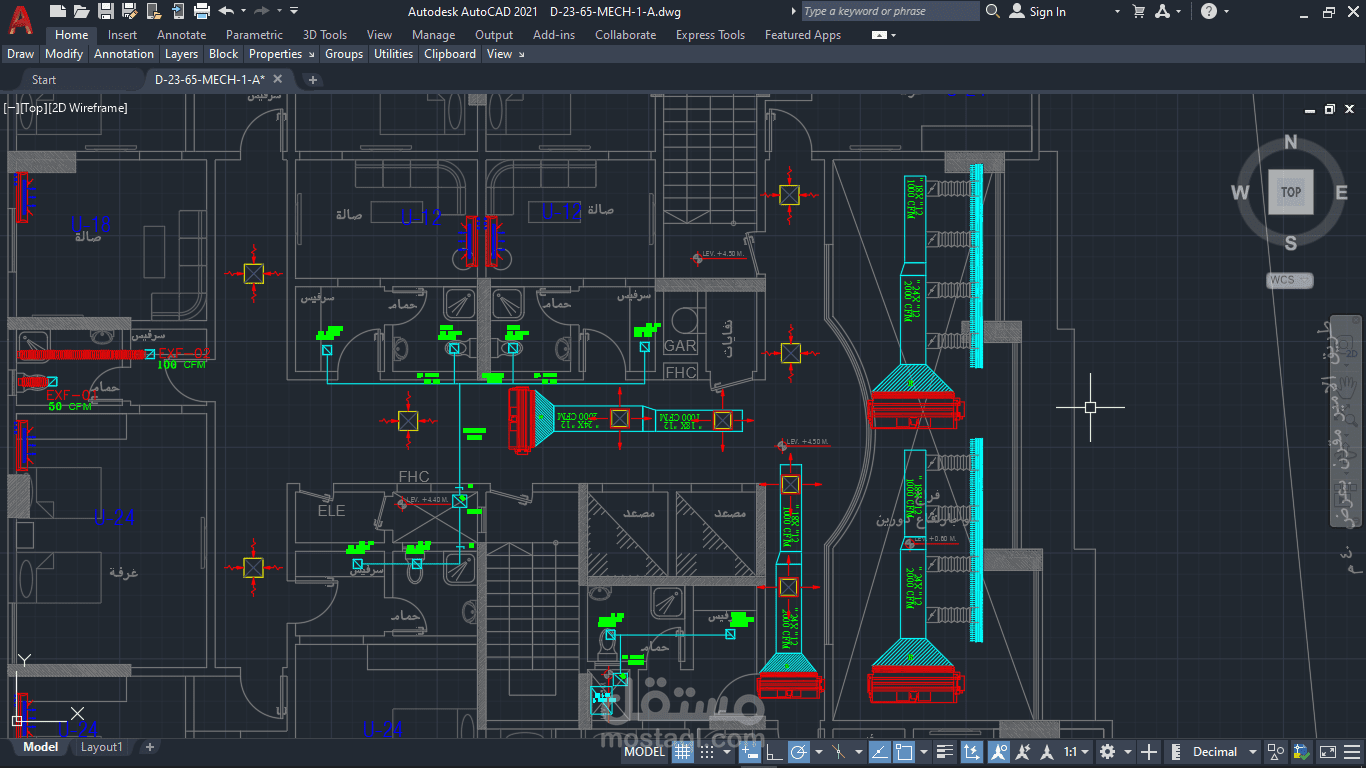Viewport: 1366px width, 768px height.
Task: Expand the Properties panel arrow
Action: 311,54
